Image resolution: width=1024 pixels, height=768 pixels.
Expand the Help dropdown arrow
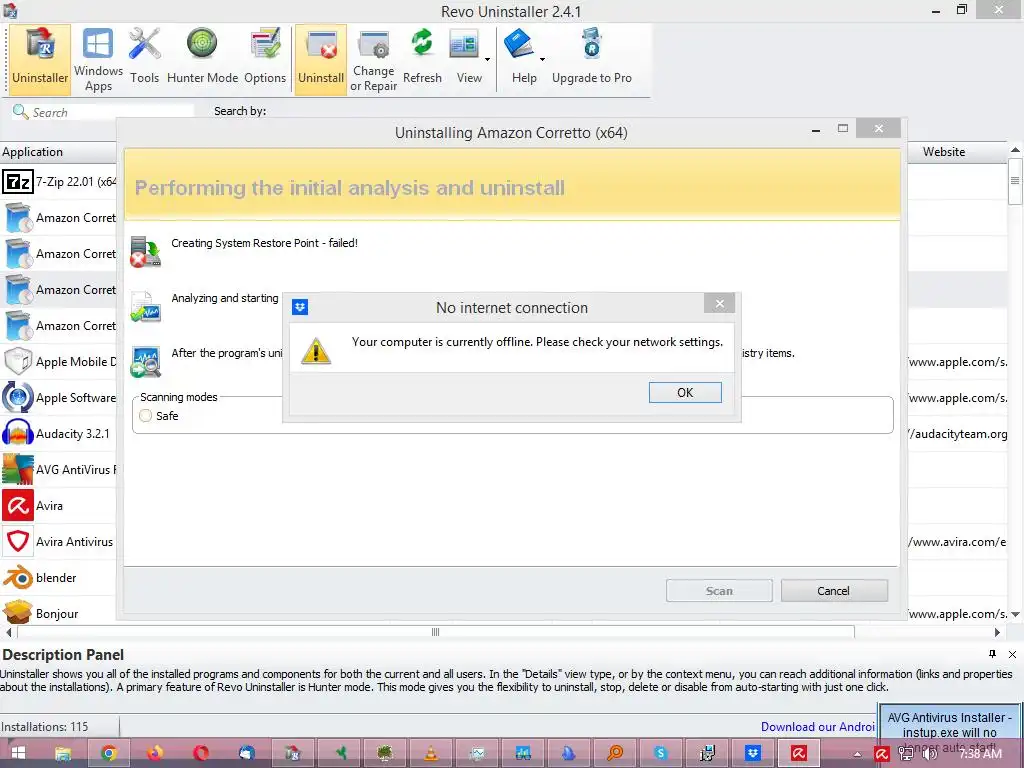click(x=542, y=59)
